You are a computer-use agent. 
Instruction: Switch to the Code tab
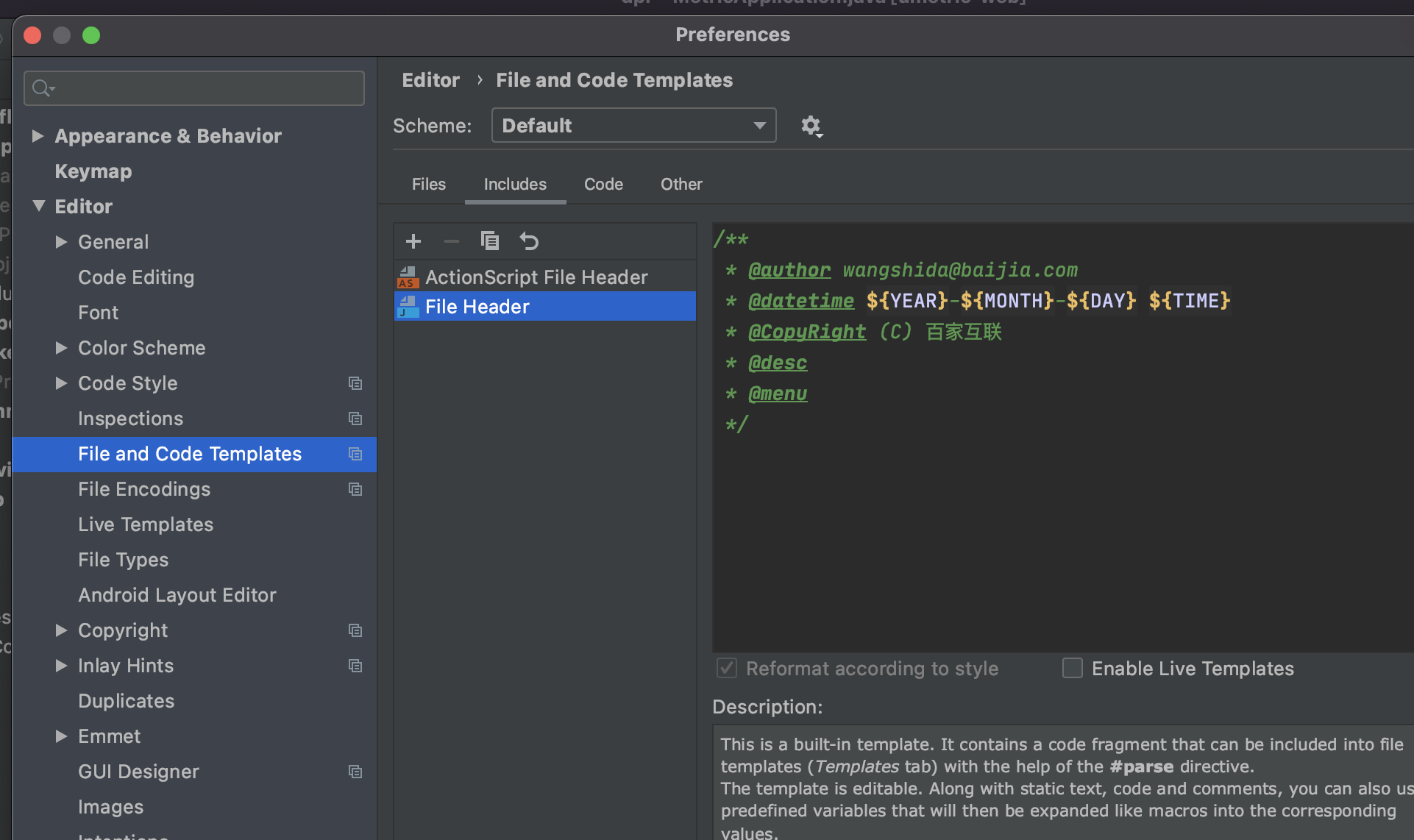603,184
